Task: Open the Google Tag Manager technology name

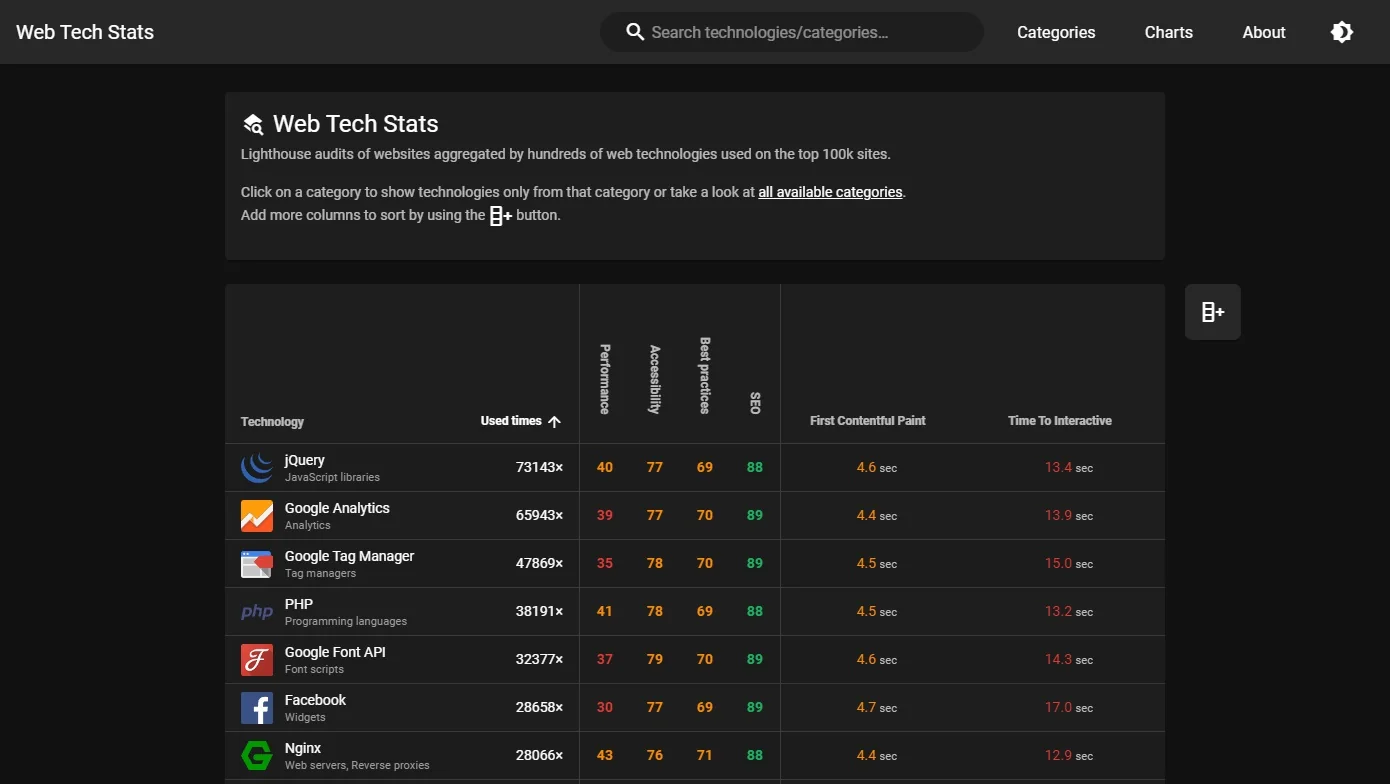Action: coord(349,556)
